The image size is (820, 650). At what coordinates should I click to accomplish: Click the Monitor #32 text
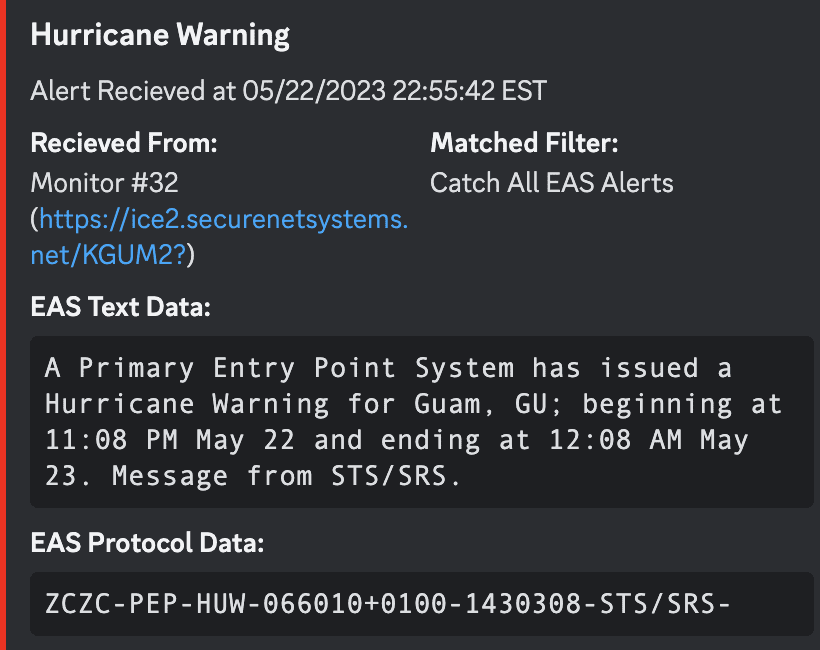(105, 183)
